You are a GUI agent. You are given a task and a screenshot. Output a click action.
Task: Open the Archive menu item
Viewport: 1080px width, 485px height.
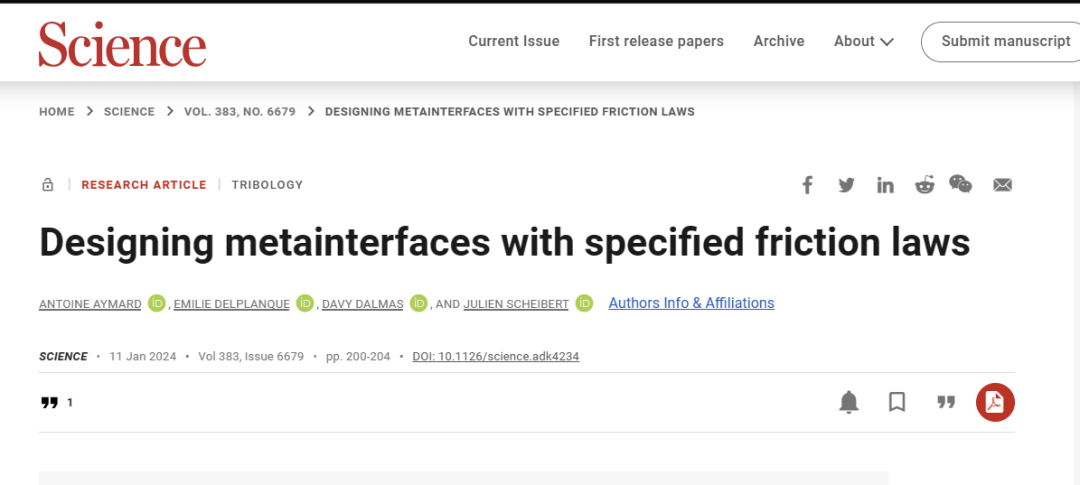click(x=779, y=41)
